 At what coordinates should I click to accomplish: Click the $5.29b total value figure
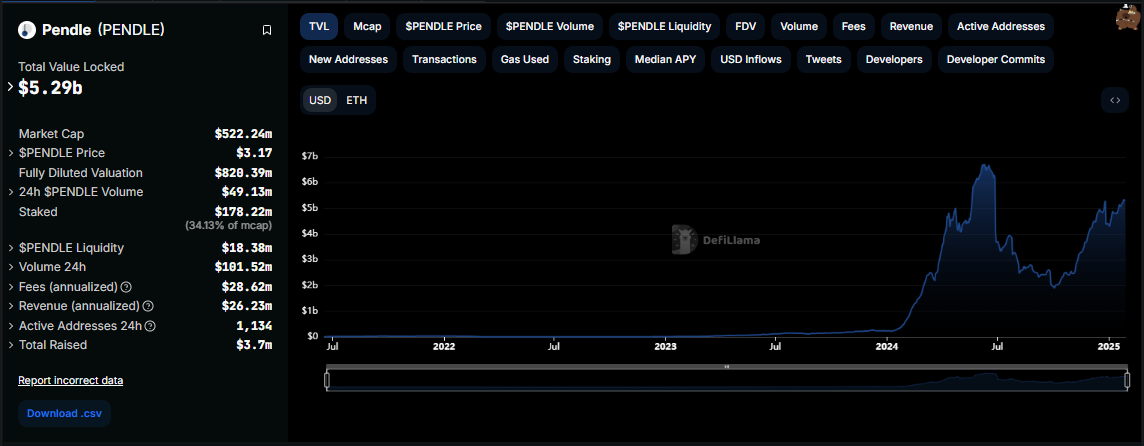point(48,88)
